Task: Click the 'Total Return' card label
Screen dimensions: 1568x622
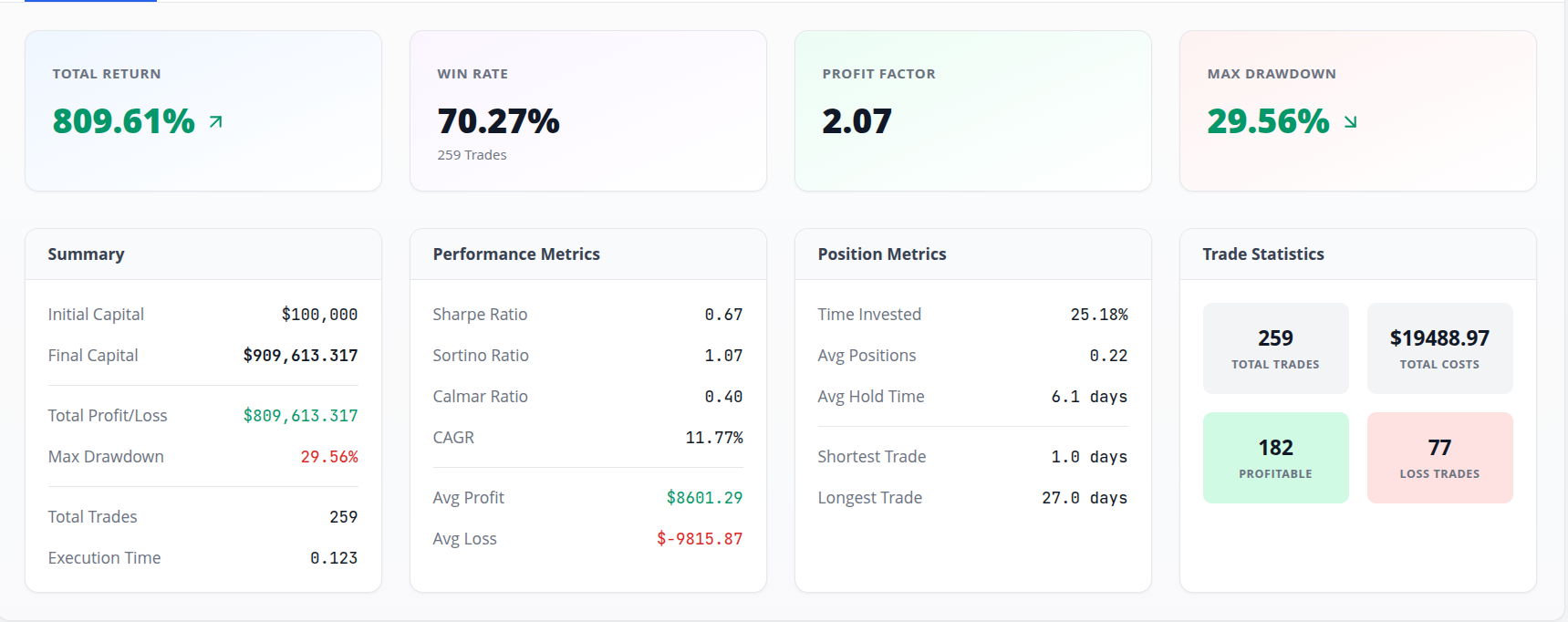Action: tap(107, 74)
